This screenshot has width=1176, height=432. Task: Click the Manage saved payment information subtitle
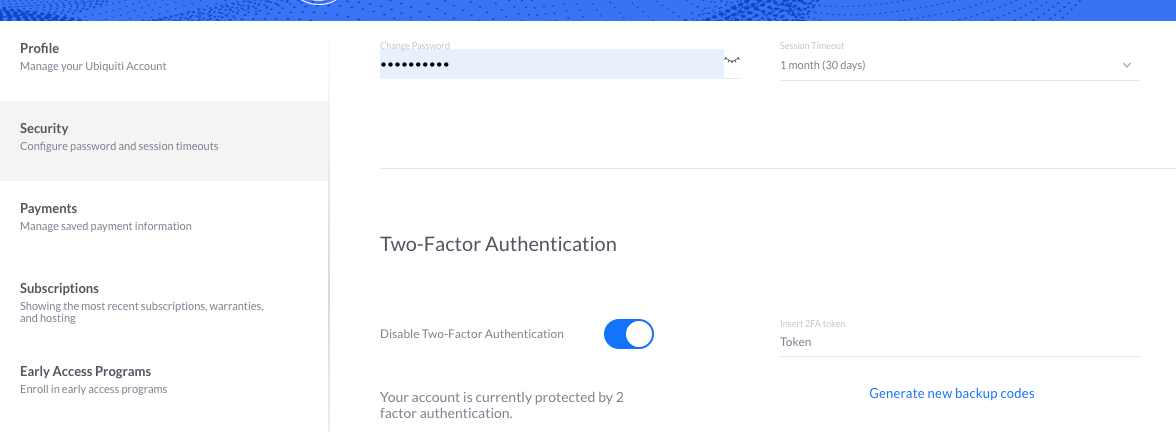pos(106,226)
